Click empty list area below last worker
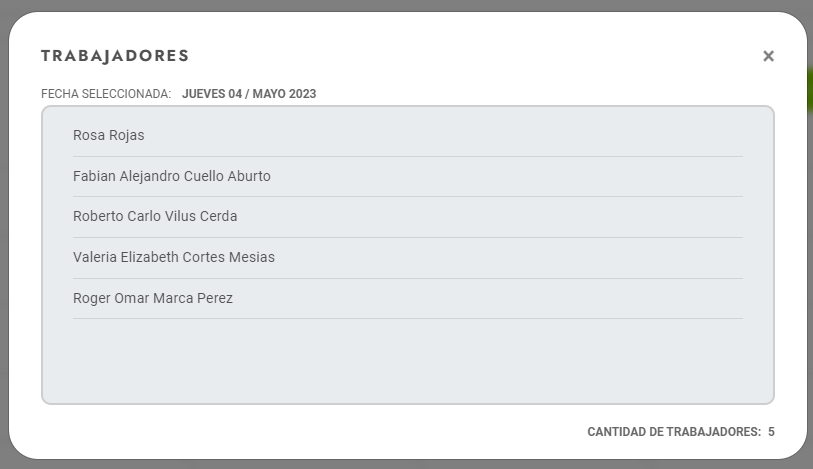 pyautogui.click(x=408, y=360)
